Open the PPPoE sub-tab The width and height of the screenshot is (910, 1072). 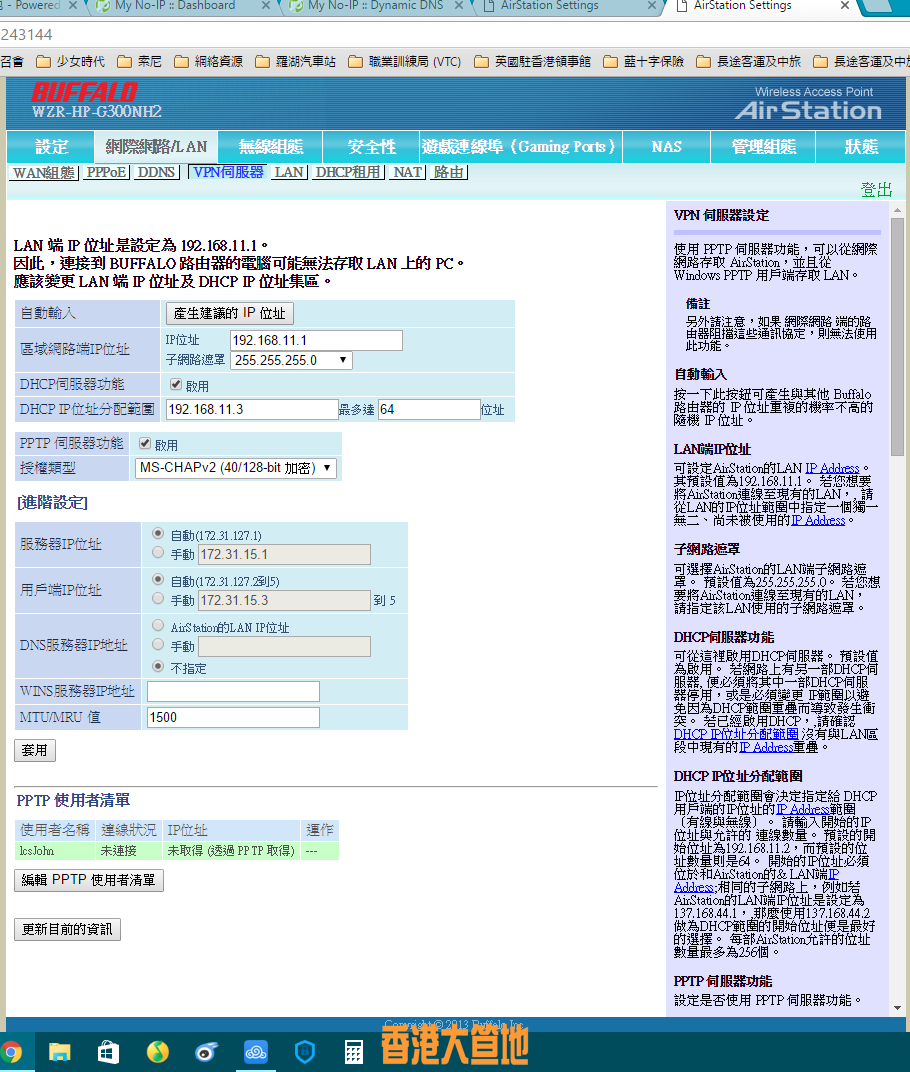107,172
